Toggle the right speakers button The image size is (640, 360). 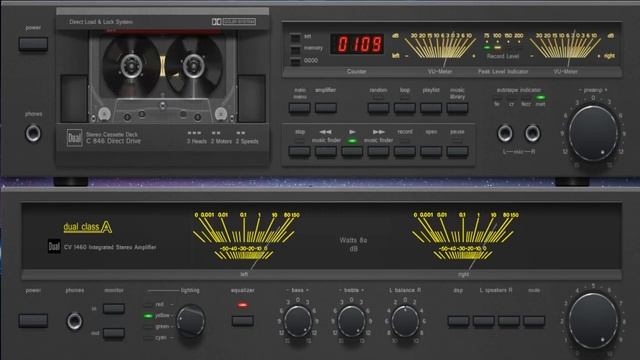(509, 321)
